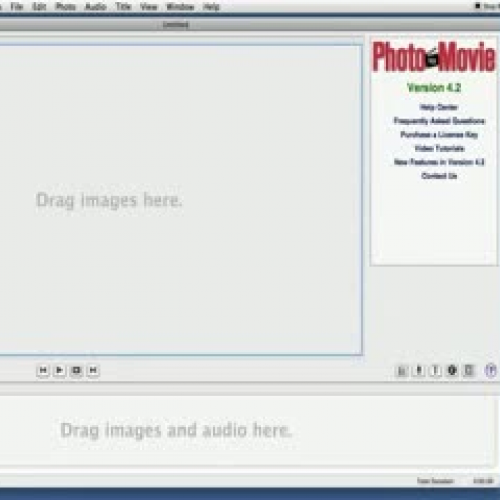The width and height of the screenshot is (500, 500).
Task: Click the first icon in the right toolbar group
Action: point(402,371)
